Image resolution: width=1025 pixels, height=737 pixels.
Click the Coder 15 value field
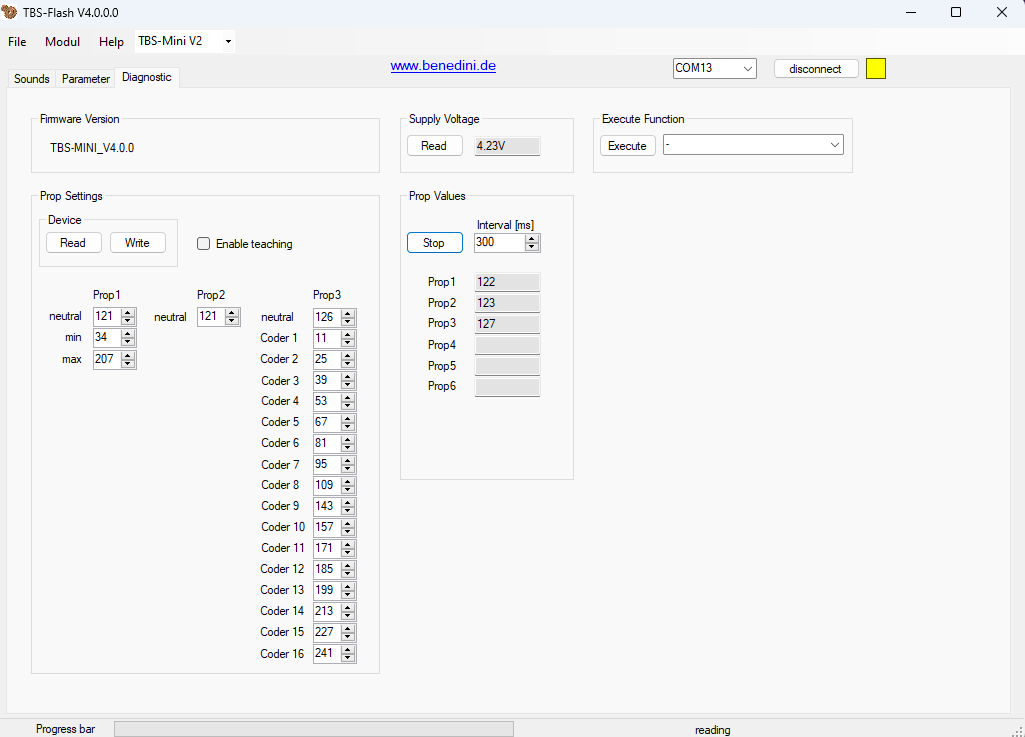coord(327,632)
